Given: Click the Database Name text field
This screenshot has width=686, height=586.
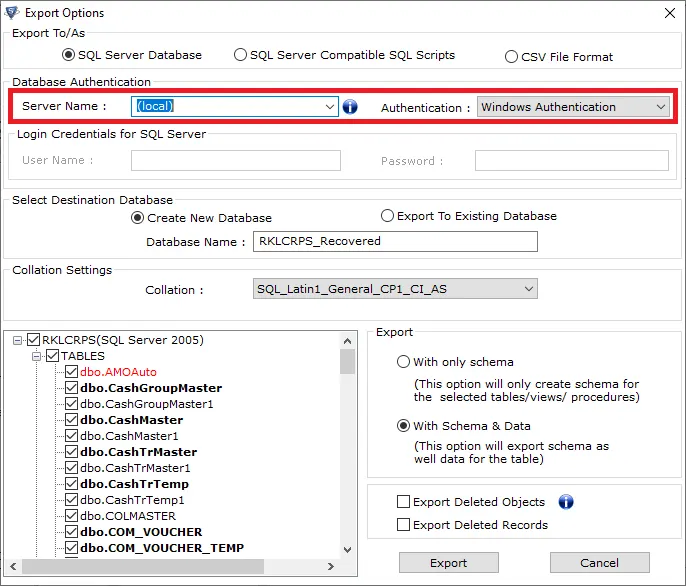Looking at the screenshot, I should (395, 241).
